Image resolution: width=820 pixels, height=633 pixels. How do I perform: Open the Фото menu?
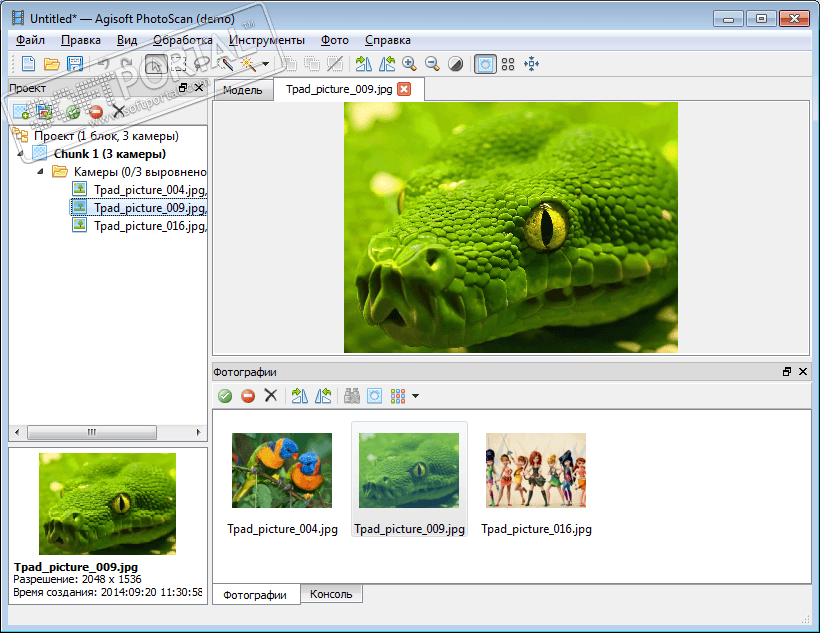click(x=335, y=40)
